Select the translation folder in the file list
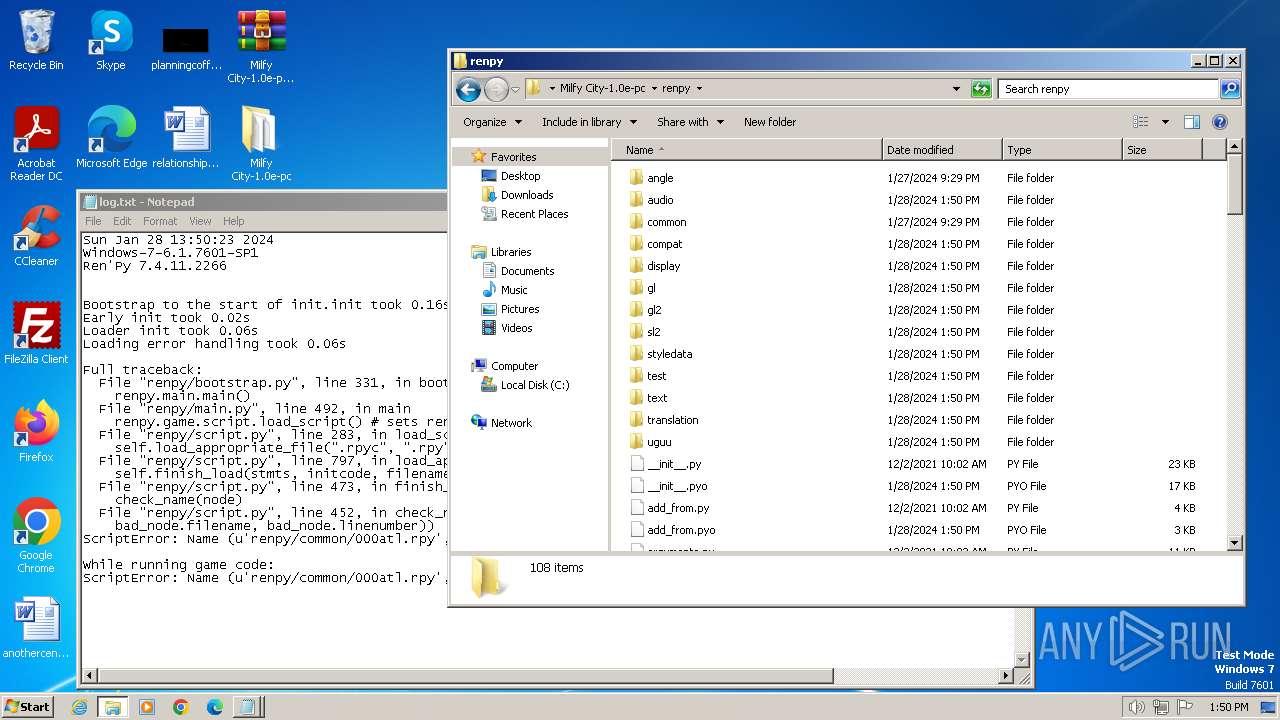Screen dimensions: 1280x720 point(672,420)
